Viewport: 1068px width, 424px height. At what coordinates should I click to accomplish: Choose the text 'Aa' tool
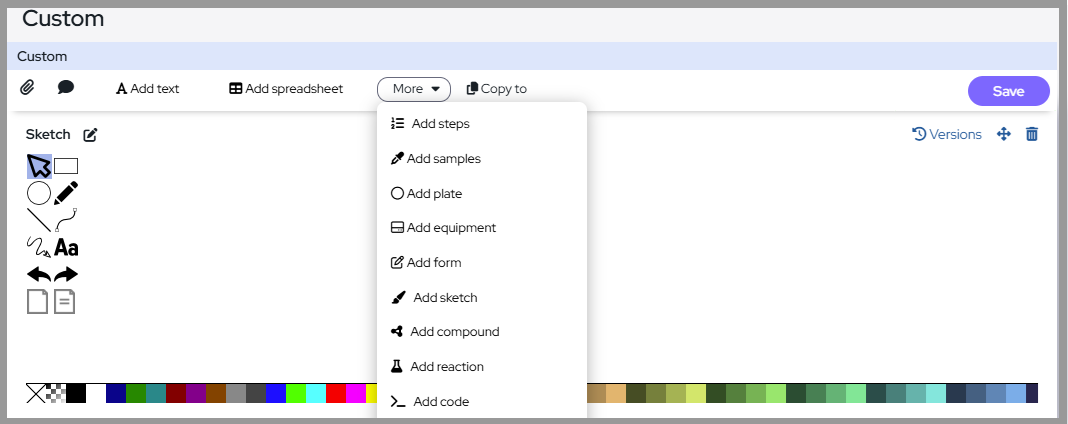(x=66, y=247)
